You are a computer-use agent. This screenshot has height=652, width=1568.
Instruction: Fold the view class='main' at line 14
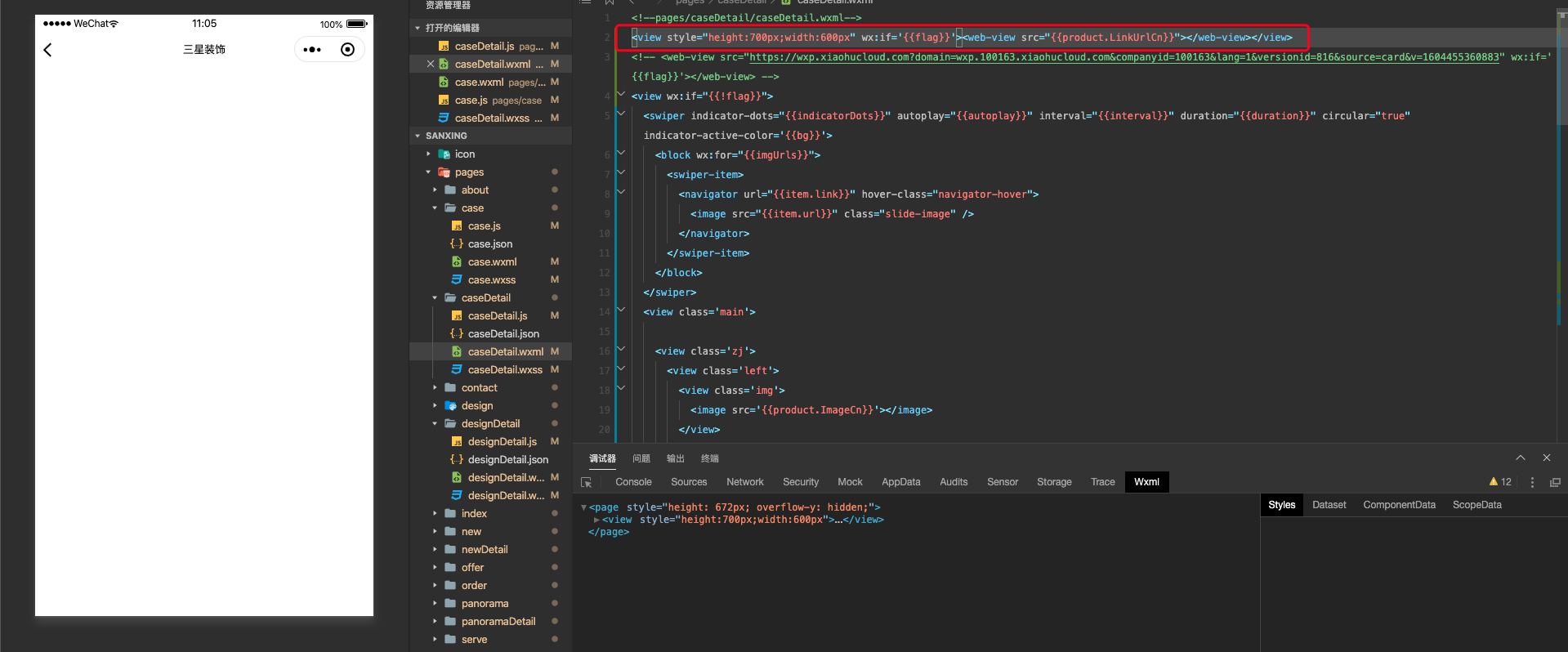(621, 311)
